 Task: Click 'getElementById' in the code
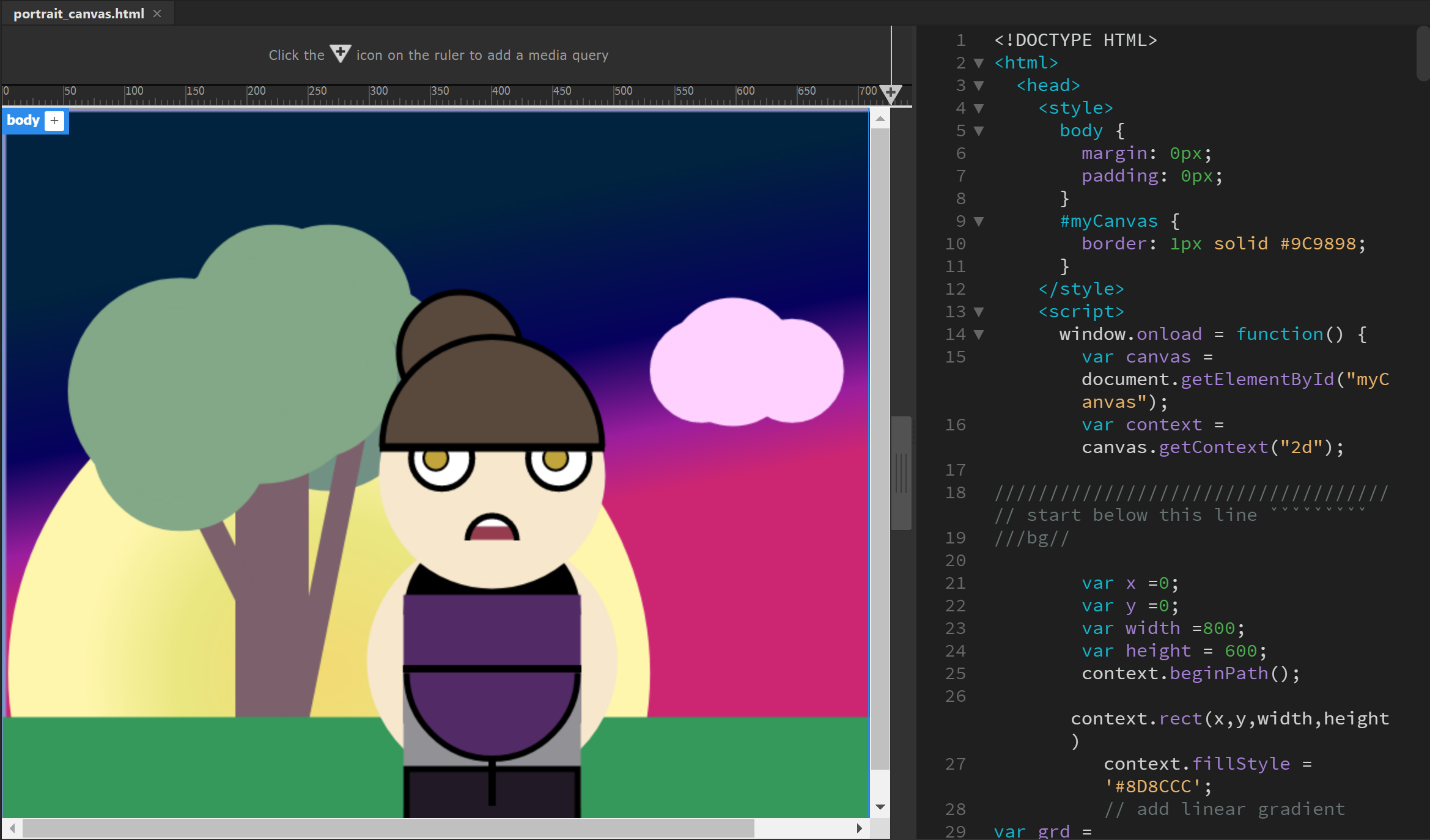[1257, 380]
